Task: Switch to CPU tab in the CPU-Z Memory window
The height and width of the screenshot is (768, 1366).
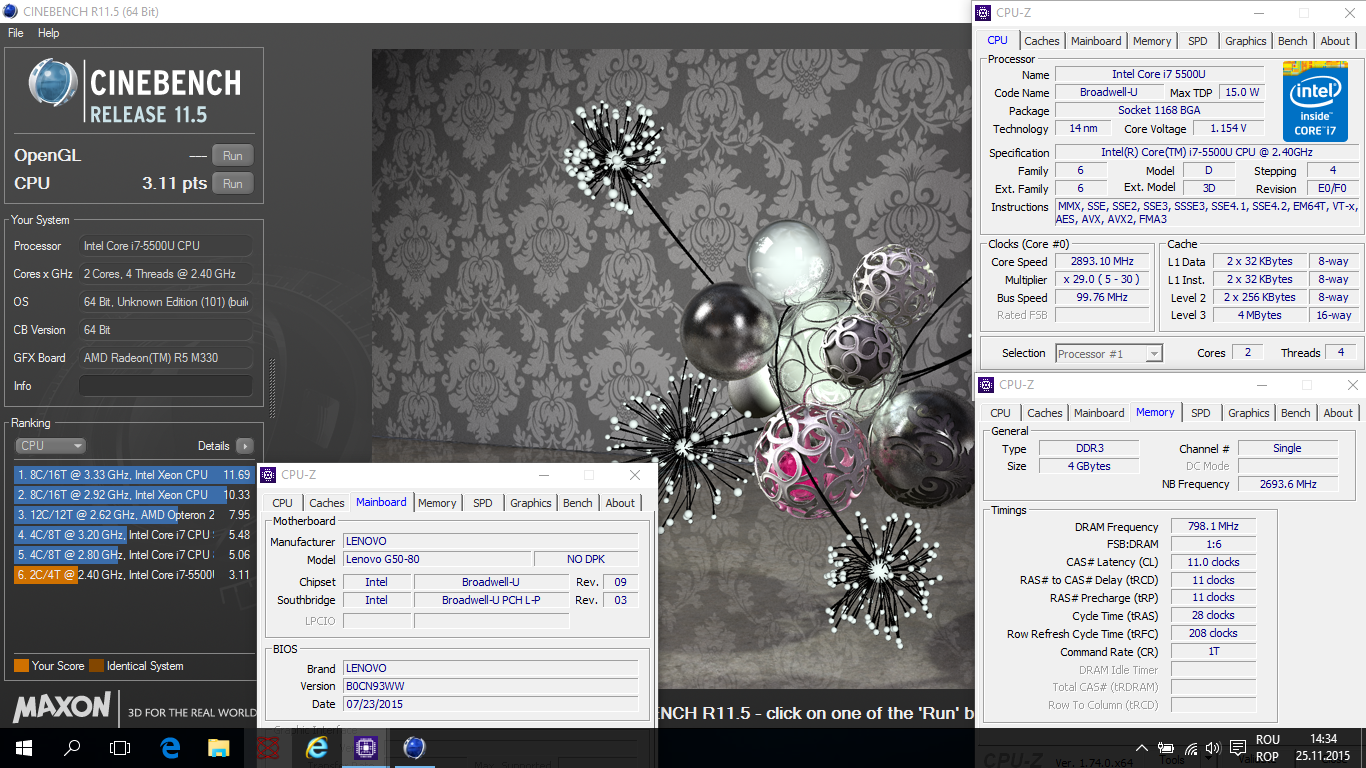Action: (1000, 413)
